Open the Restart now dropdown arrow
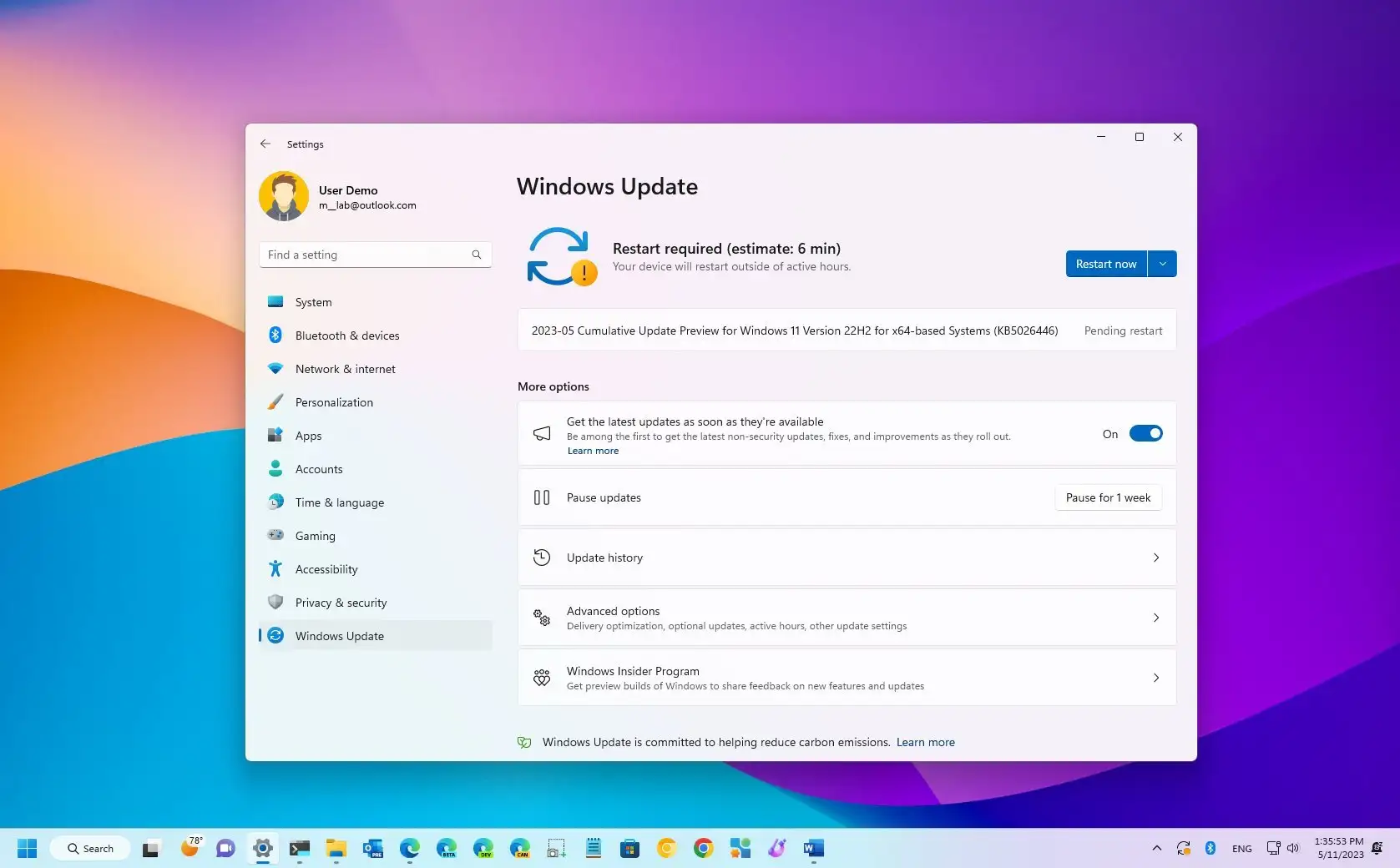This screenshot has height=868, width=1400. coord(1162,264)
